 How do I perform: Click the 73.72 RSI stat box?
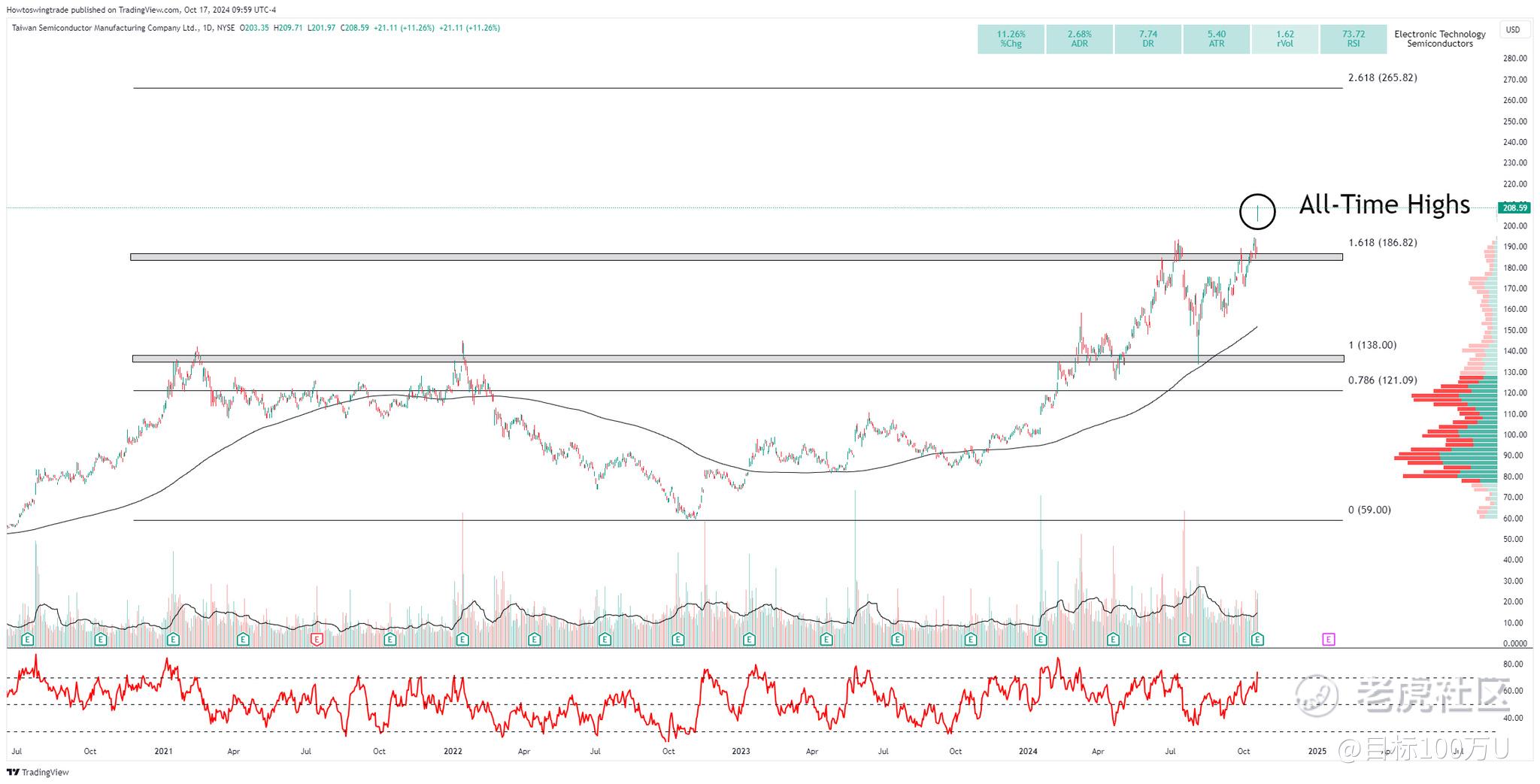point(1353,39)
